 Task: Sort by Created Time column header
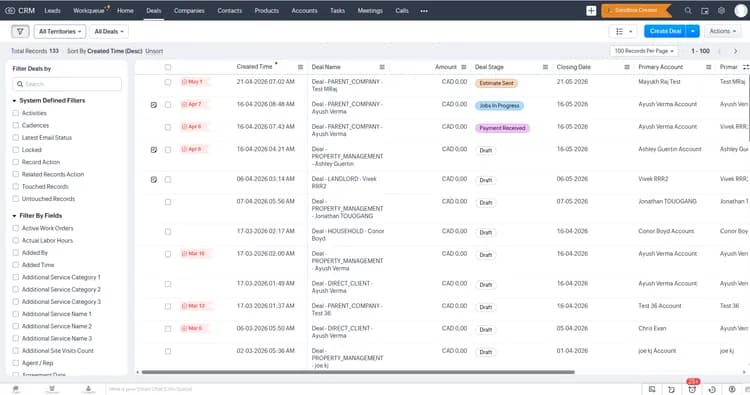(x=254, y=67)
